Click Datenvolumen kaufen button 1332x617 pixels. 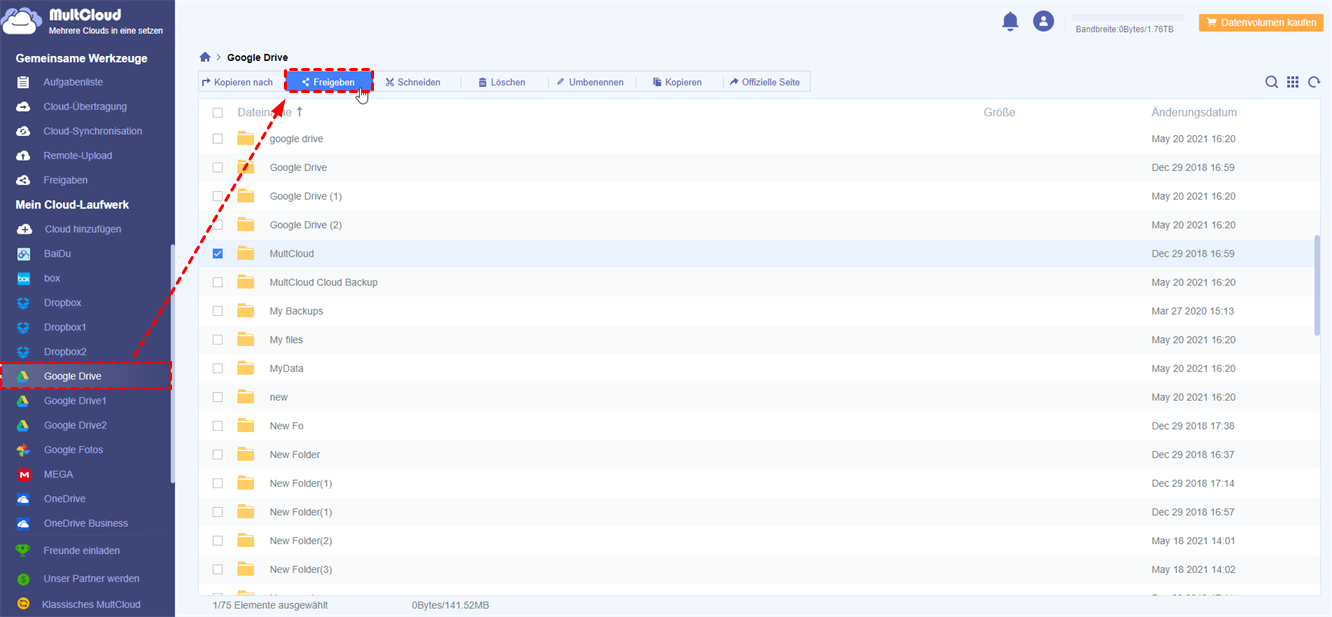(1260, 21)
